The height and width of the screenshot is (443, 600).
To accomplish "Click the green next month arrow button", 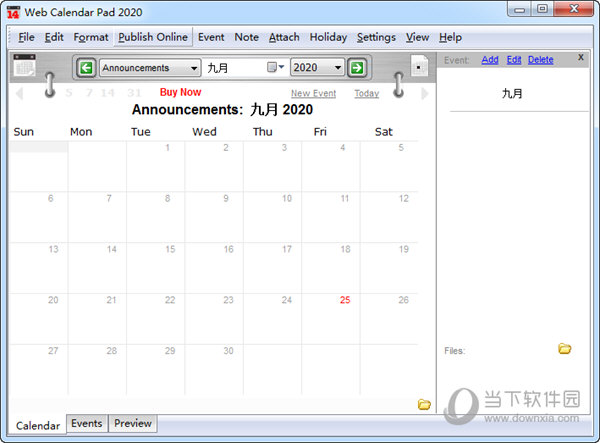I will click(357, 68).
